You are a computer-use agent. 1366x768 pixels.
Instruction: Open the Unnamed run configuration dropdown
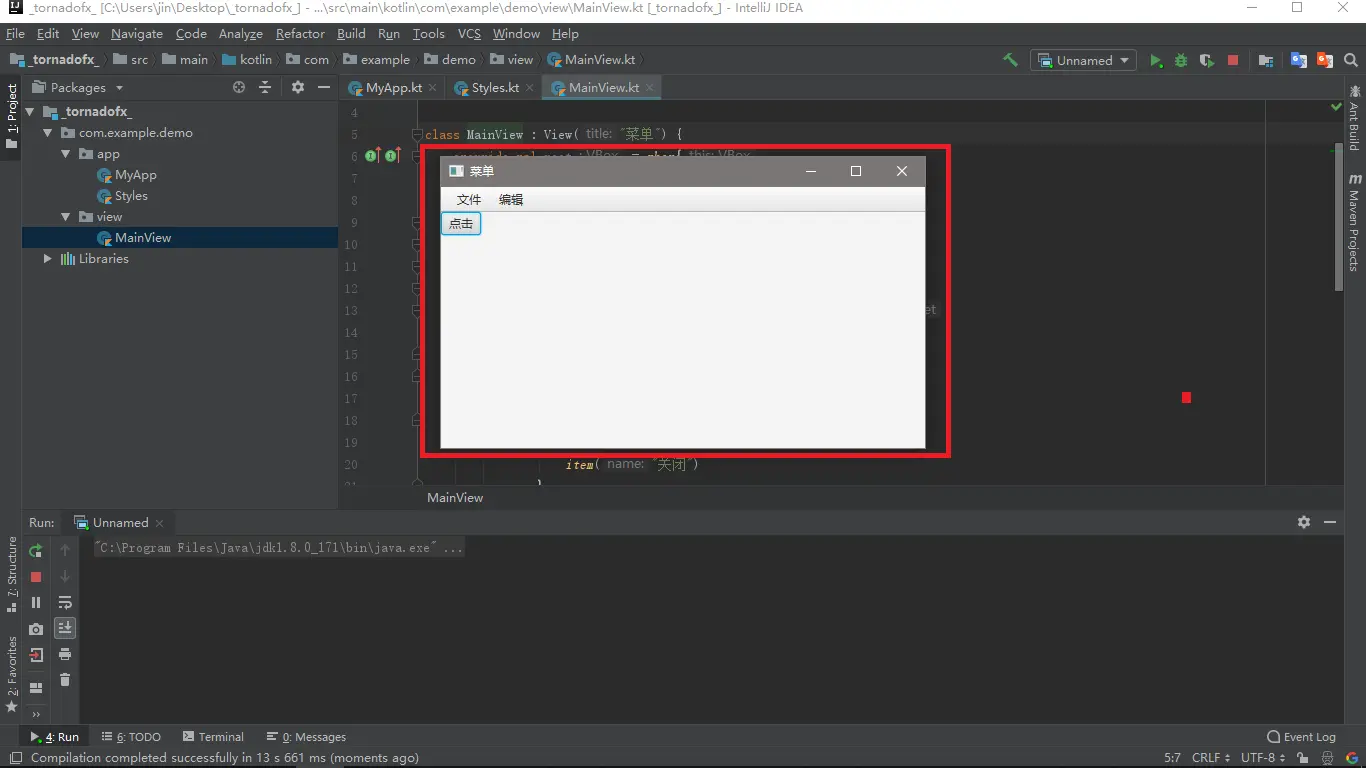1085,60
